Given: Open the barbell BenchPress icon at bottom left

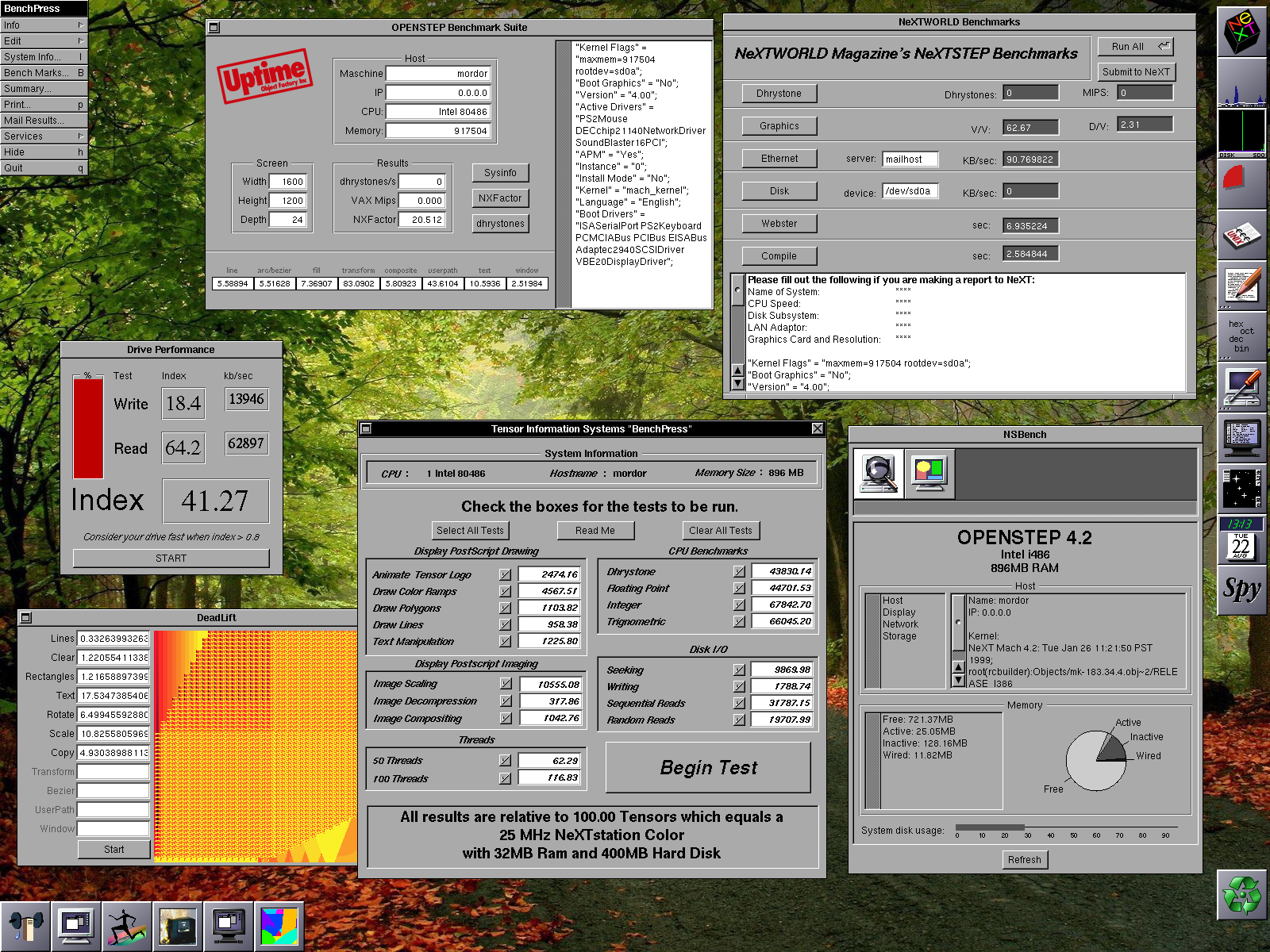Looking at the screenshot, I should 25,927.
